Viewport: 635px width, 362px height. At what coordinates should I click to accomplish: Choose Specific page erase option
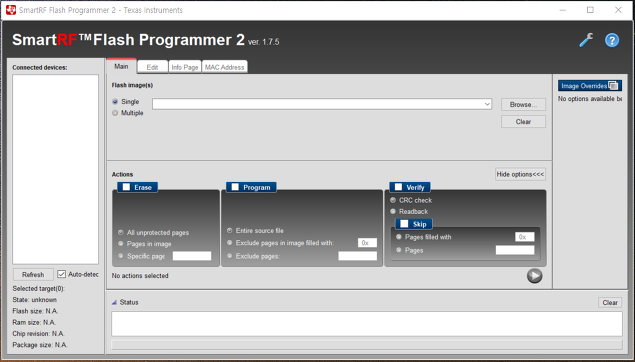point(121,256)
